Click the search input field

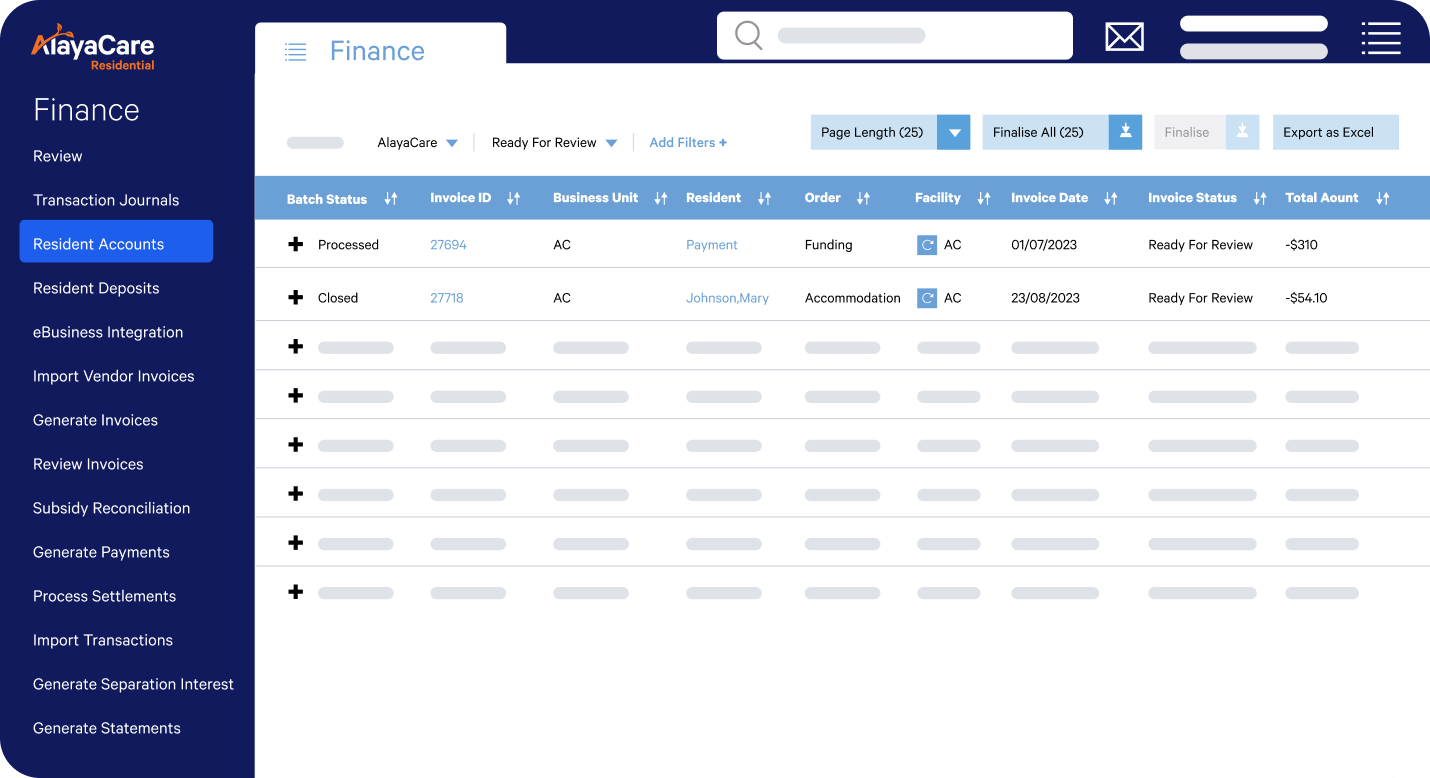click(895, 36)
